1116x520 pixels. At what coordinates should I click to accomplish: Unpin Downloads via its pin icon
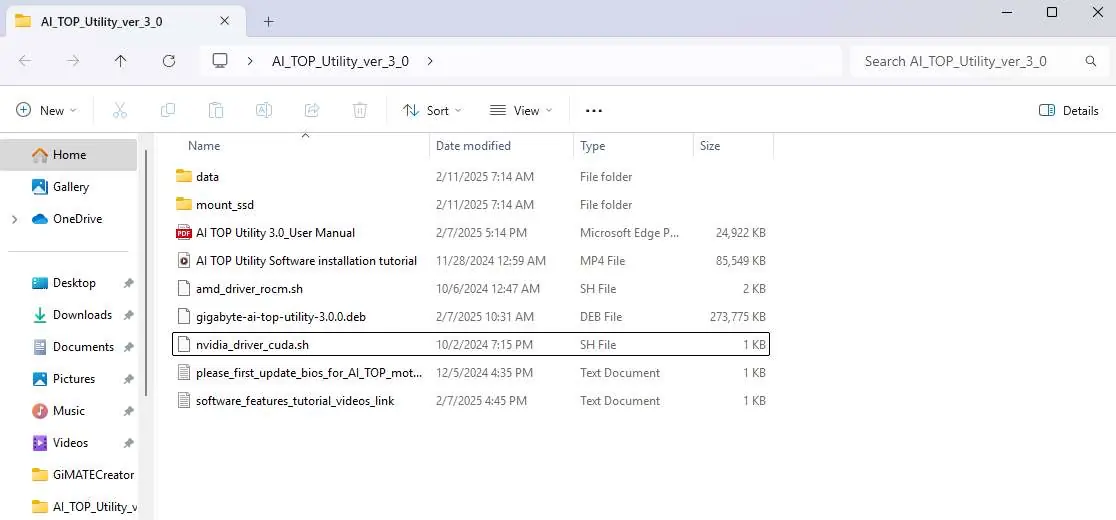[x=128, y=315]
